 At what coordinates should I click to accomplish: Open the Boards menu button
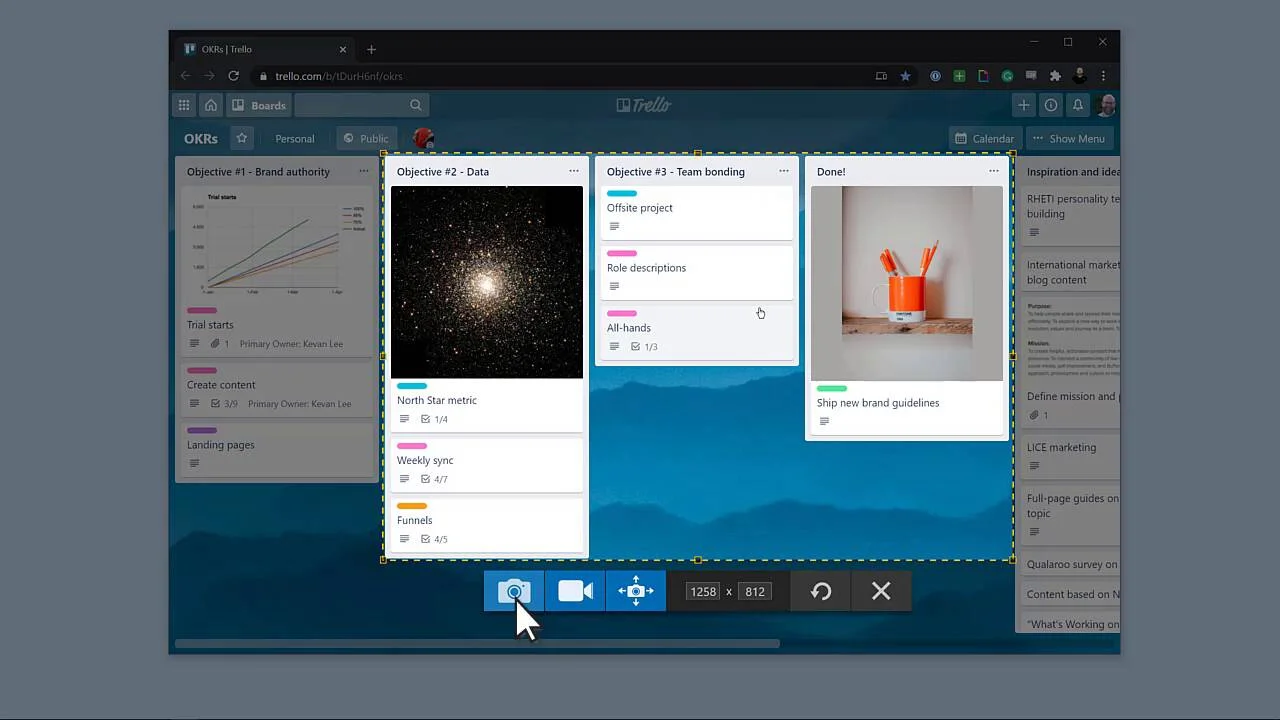coord(259,105)
